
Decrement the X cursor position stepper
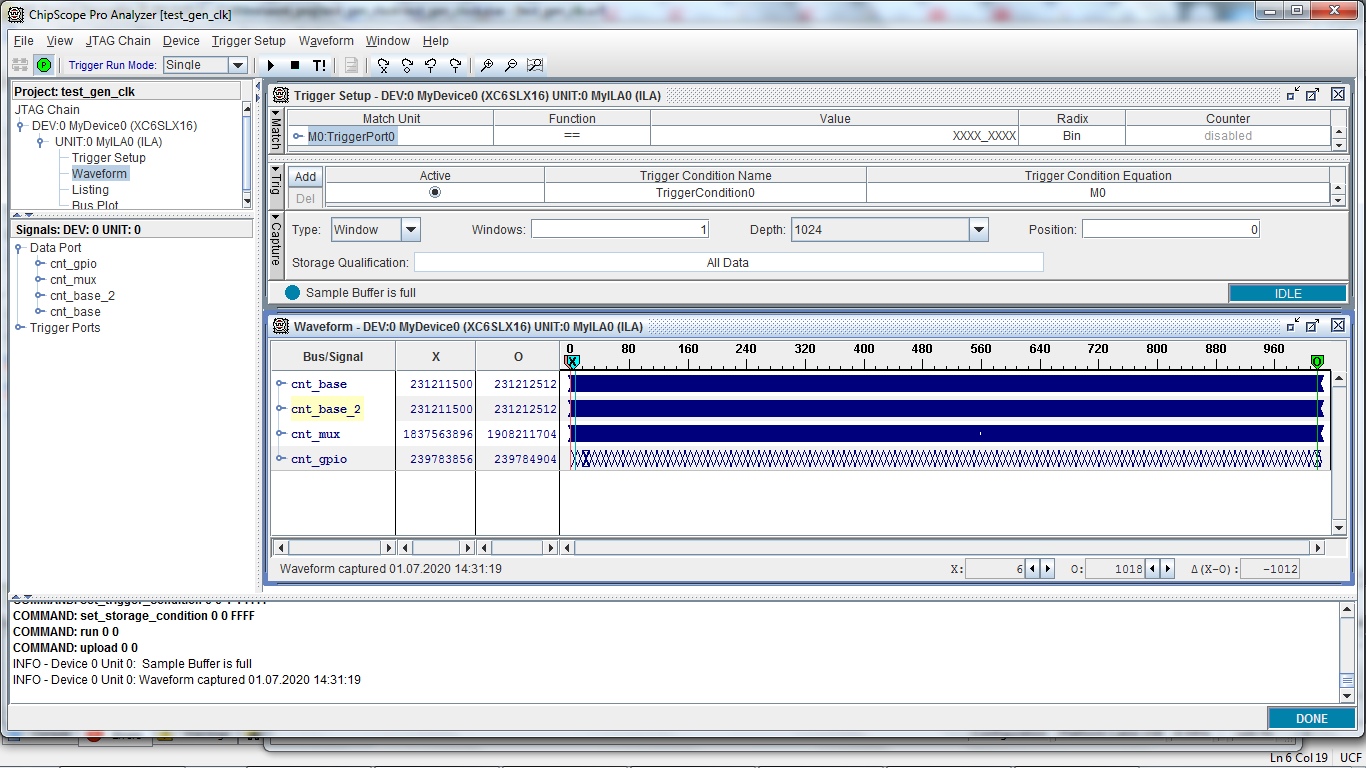tap(1033, 569)
